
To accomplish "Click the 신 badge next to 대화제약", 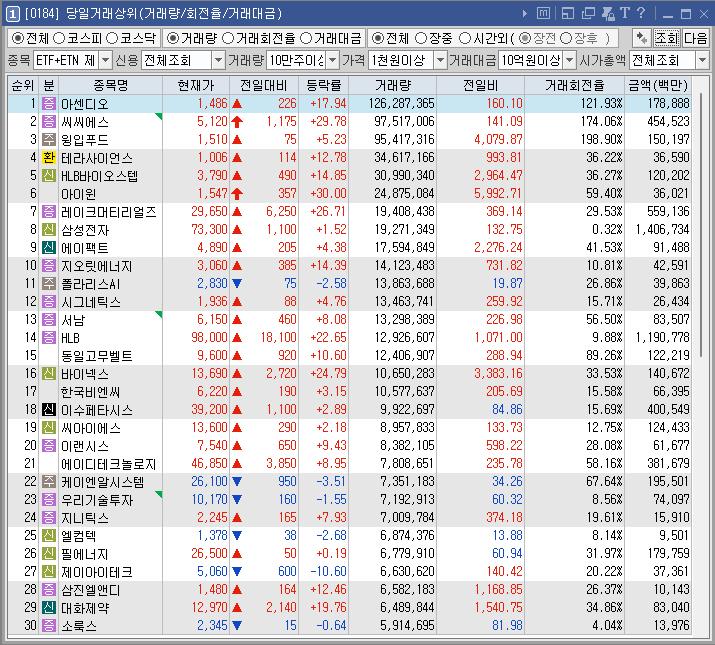I will pyautogui.click(x=49, y=608).
